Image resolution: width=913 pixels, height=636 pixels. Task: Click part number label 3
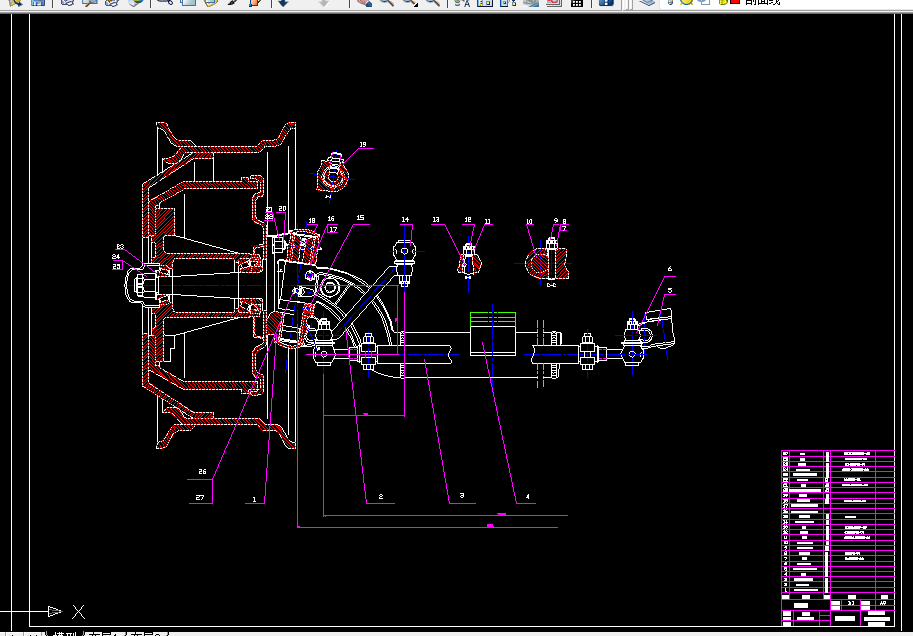pos(462,495)
